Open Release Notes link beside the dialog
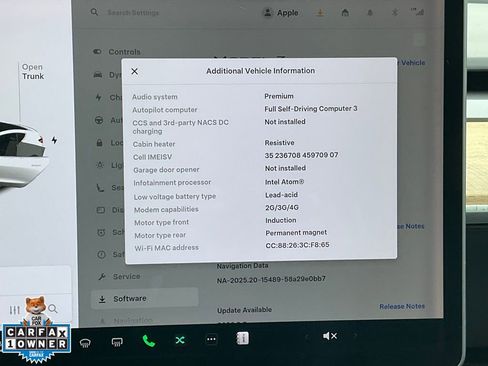 (x=411, y=226)
